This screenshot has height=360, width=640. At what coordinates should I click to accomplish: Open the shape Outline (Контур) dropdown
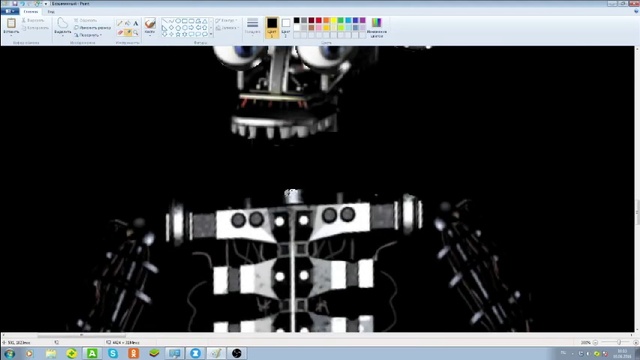pyautogui.click(x=226, y=20)
